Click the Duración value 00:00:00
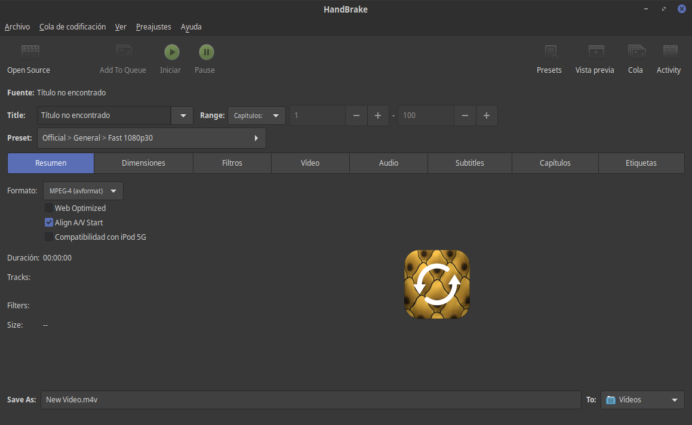The height and width of the screenshot is (425, 692). tap(57, 258)
